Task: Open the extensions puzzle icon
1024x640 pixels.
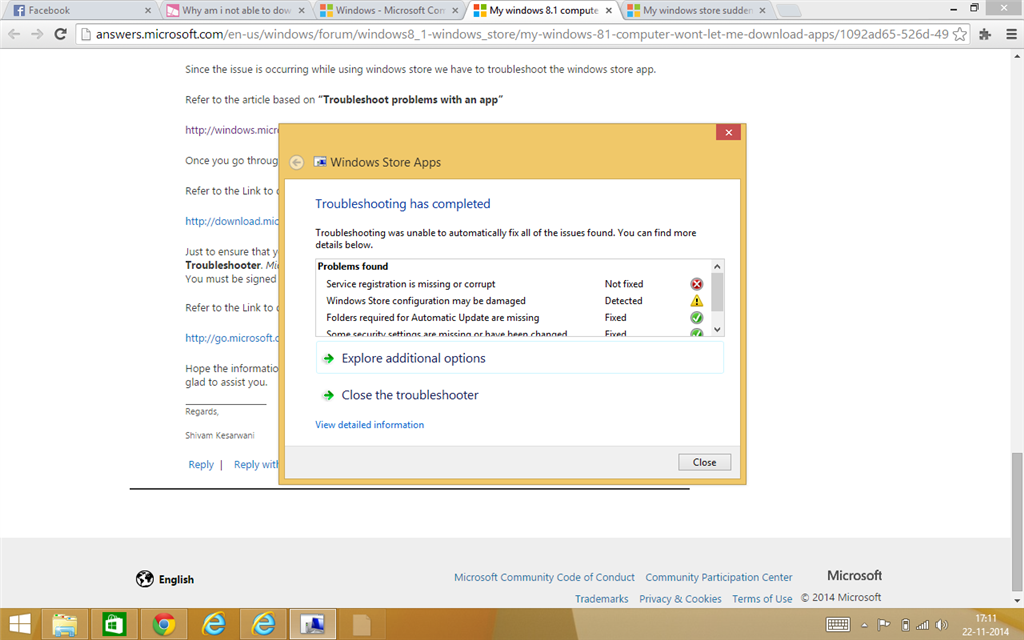Action: (985, 34)
